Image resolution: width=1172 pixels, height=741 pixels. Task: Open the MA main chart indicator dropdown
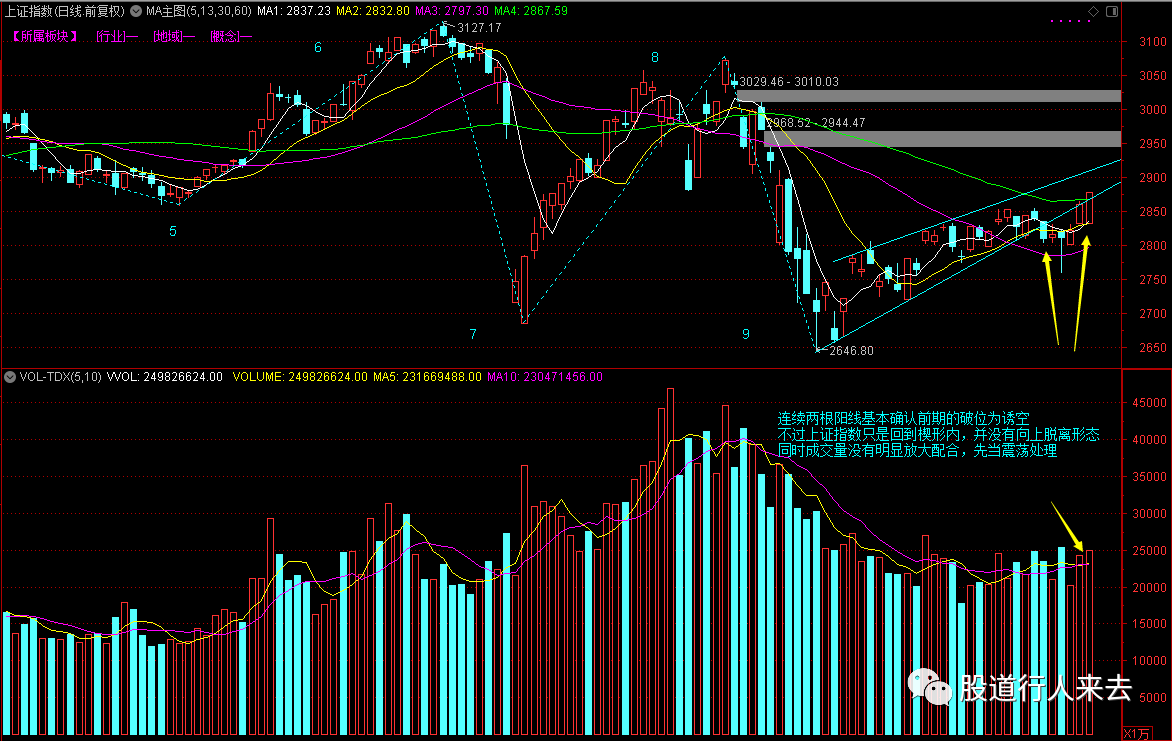click(x=136, y=11)
